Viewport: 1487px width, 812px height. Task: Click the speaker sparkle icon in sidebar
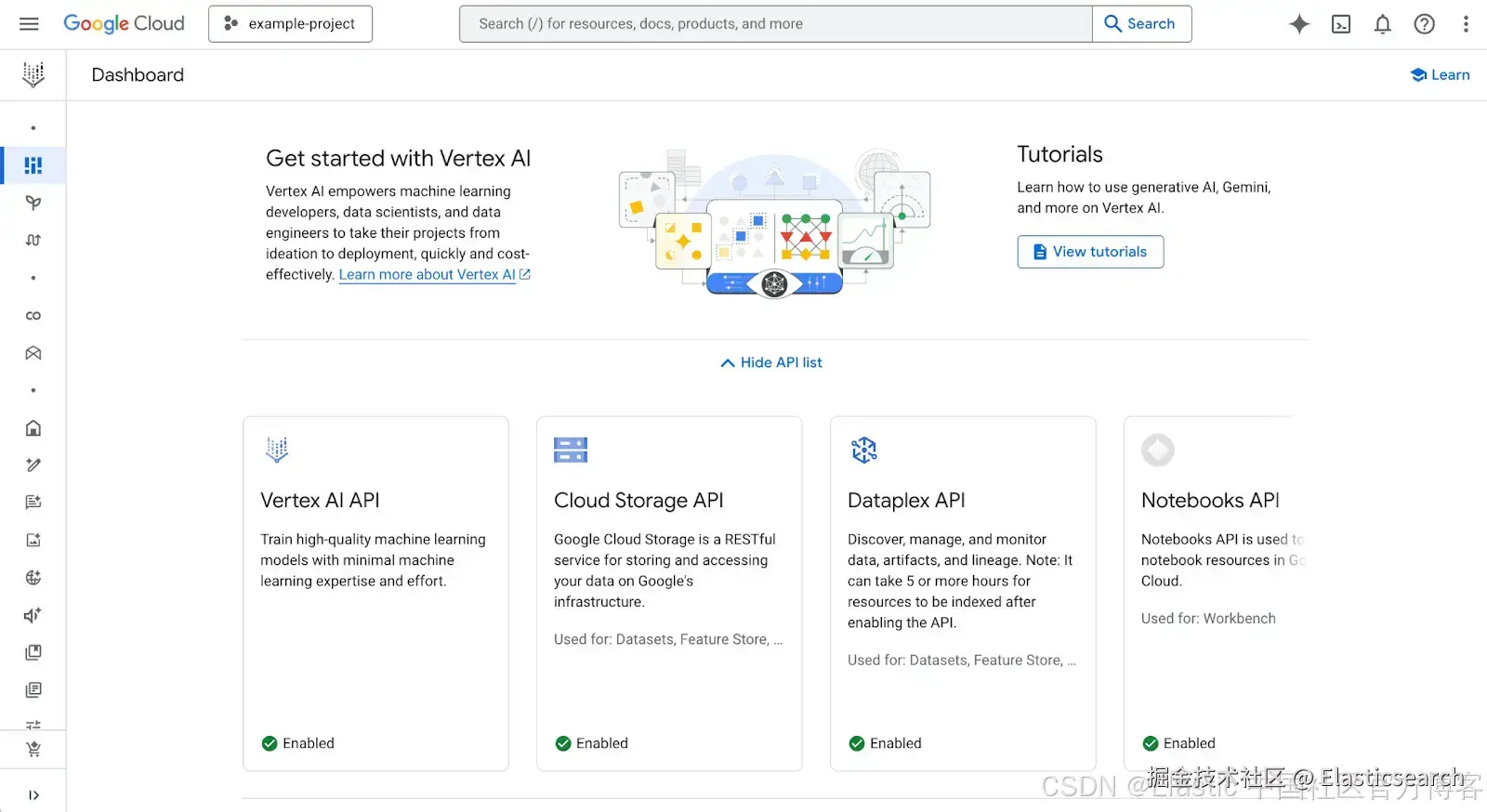coord(33,615)
